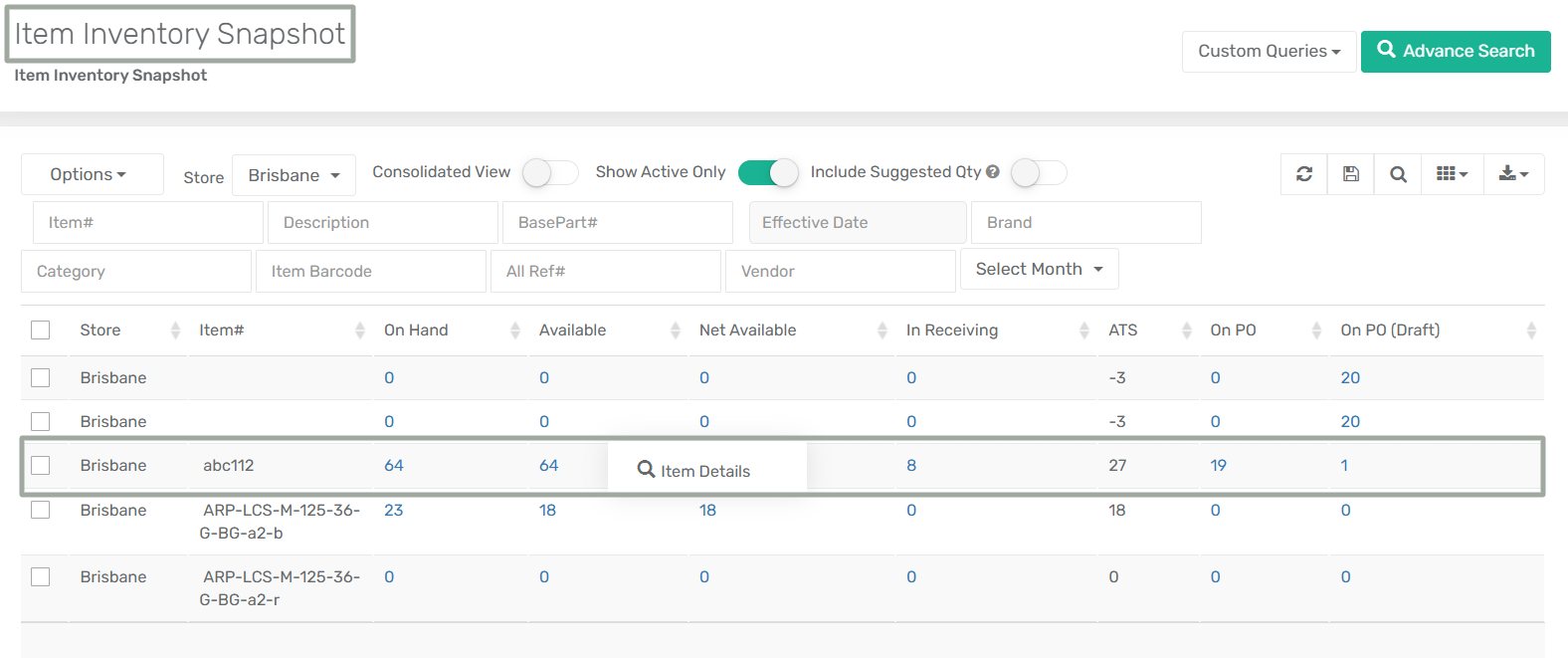
Task: Open the Custom Queries dropdown
Action: click(1269, 52)
